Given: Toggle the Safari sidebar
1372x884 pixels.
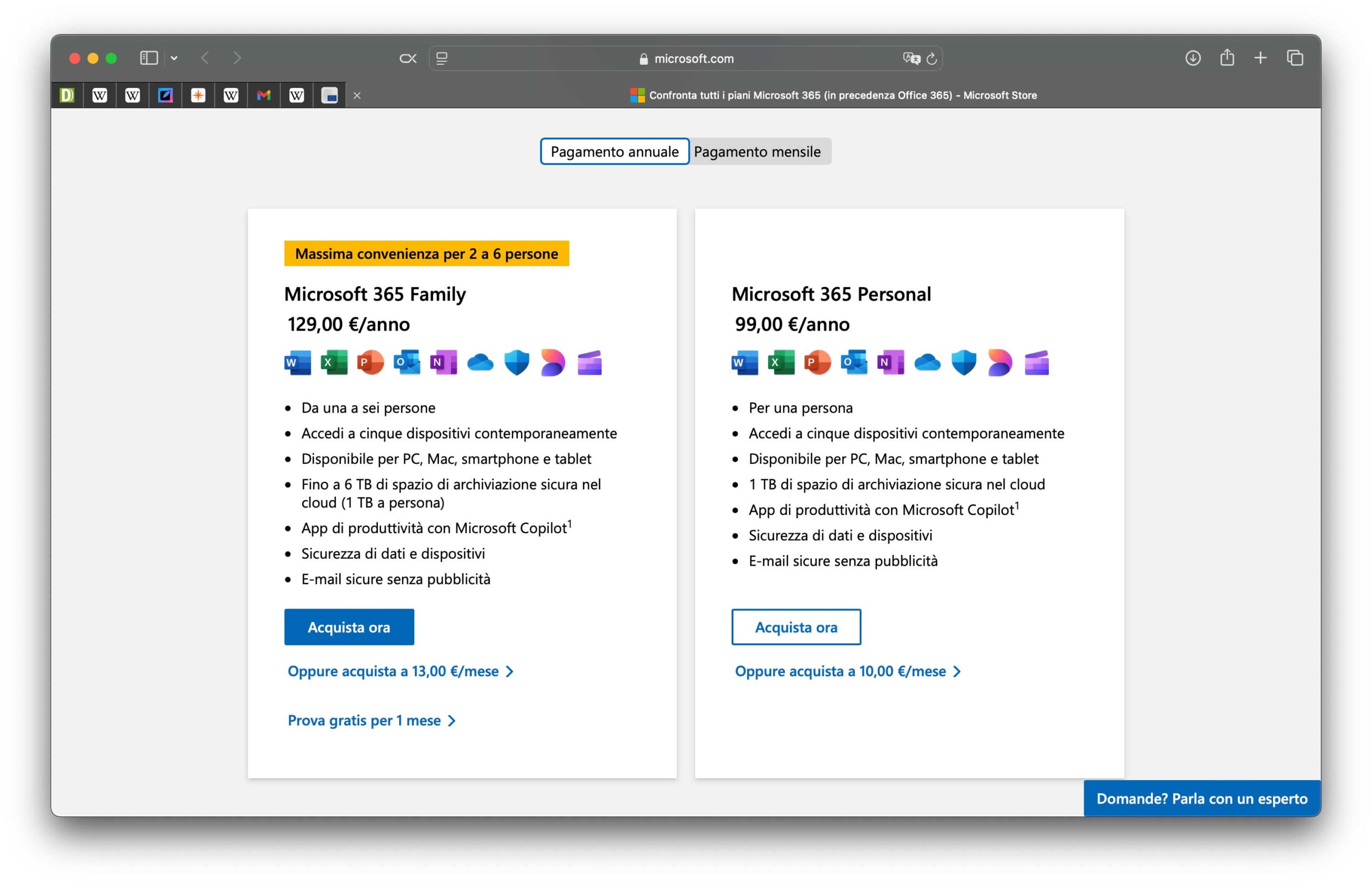Looking at the screenshot, I should [x=148, y=58].
